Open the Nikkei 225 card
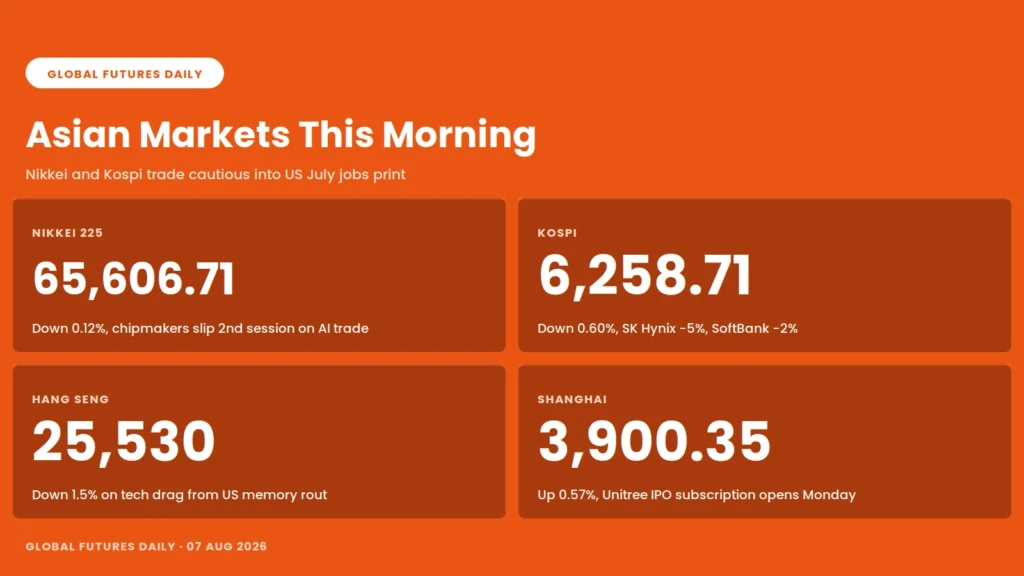 pyautogui.click(x=259, y=276)
